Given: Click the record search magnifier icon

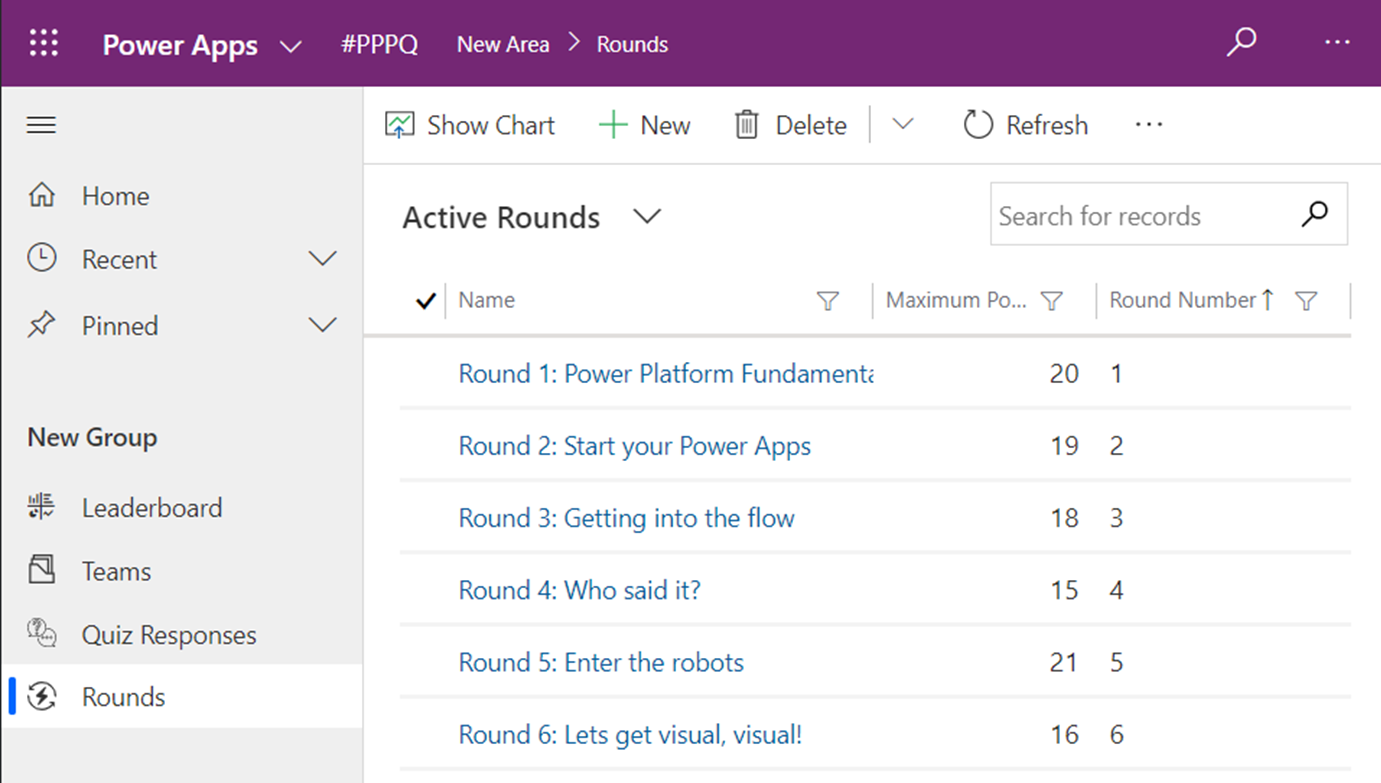Looking at the screenshot, I should (1315, 213).
